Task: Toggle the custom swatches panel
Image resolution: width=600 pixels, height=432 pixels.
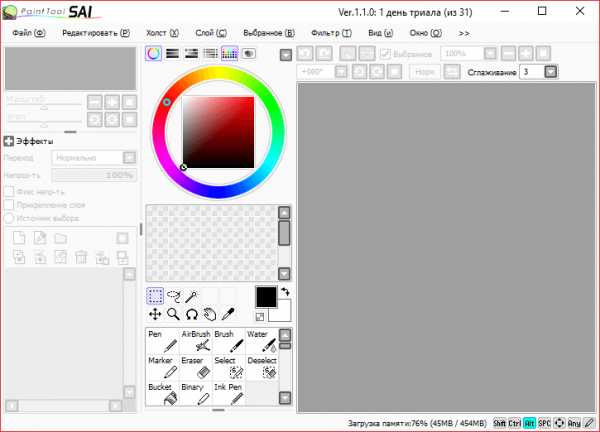Action: tap(230, 54)
